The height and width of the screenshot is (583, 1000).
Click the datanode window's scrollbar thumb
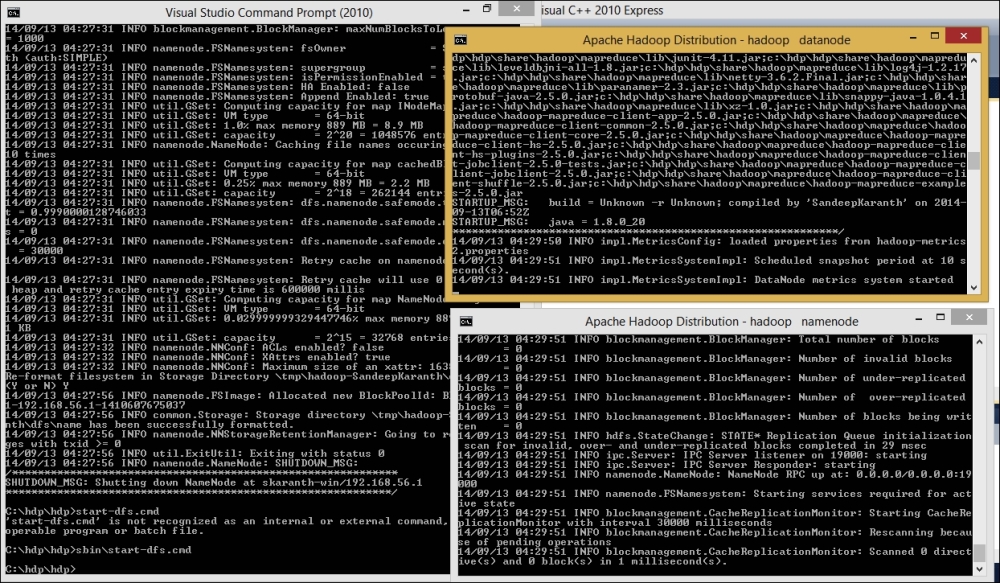coord(974,161)
